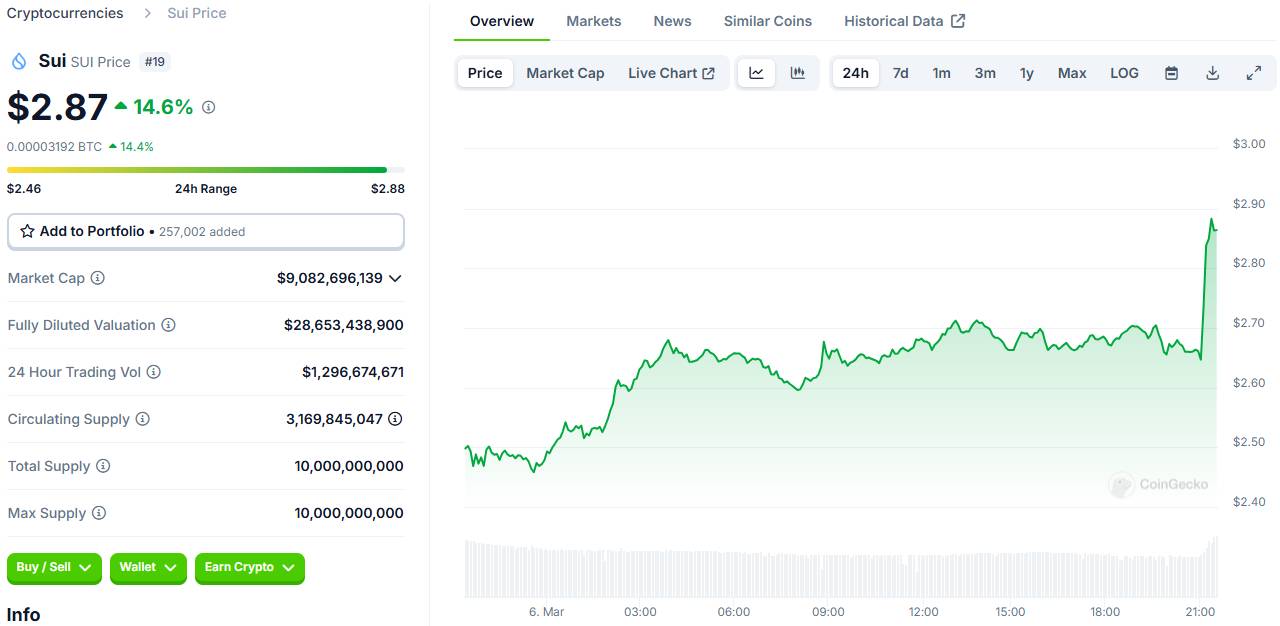The width and height of the screenshot is (1280, 626).
Task: Click the price spike peak on chart
Action: (1211, 219)
